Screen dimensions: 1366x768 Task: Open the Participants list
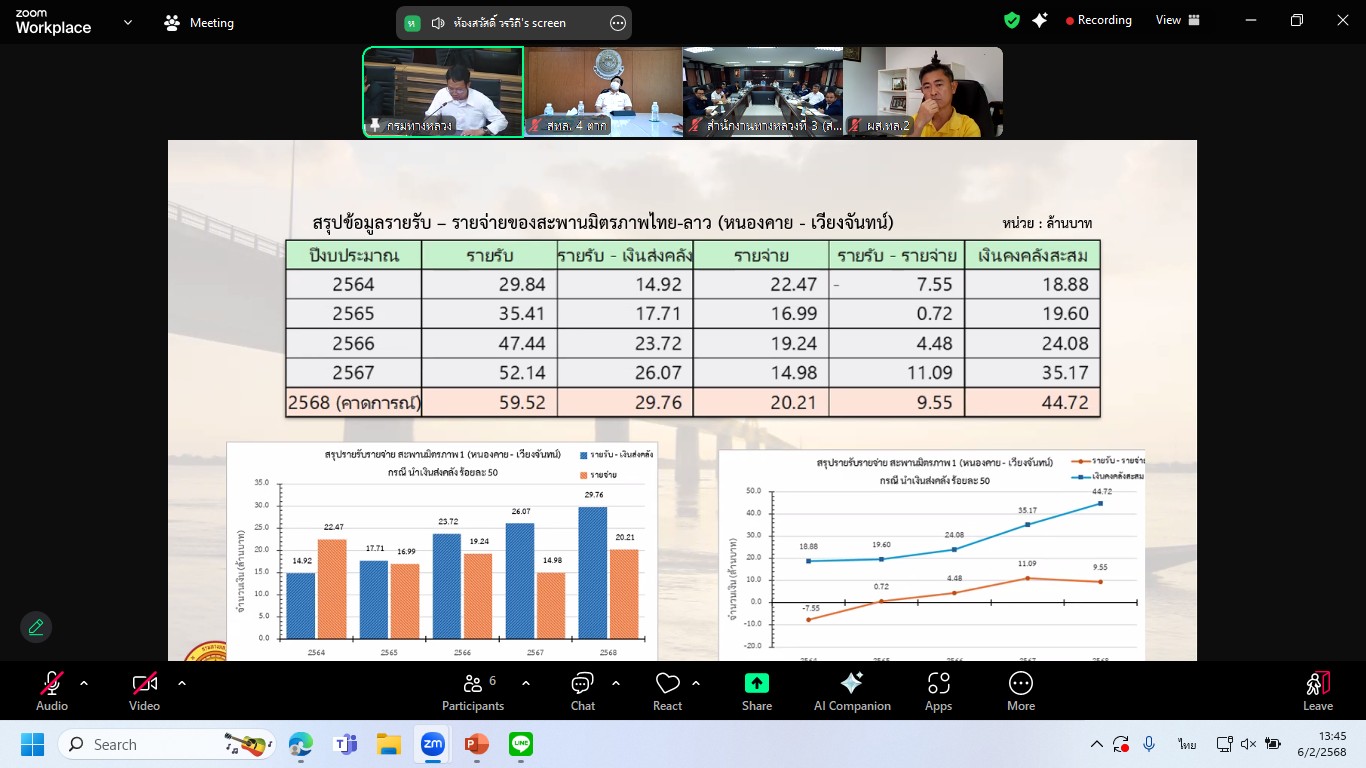coord(473,691)
